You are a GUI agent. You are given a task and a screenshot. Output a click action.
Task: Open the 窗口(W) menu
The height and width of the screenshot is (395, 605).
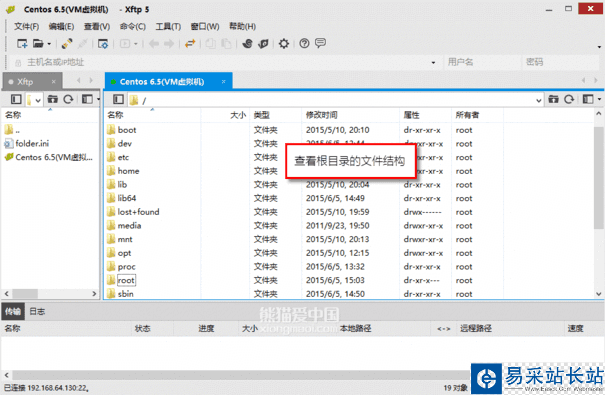(x=205, y=26)
